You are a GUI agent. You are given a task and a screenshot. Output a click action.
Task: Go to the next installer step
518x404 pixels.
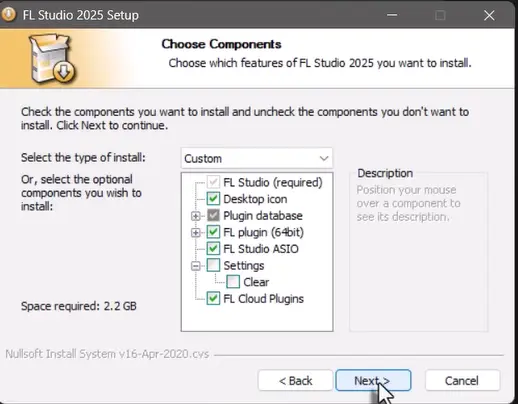click(x=373, y=380)
